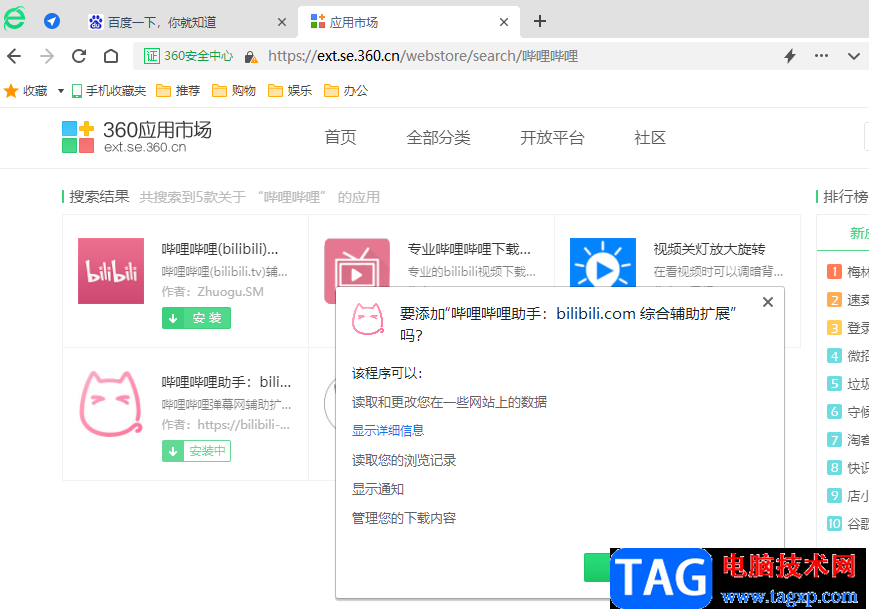
Task: Open 视频关灯放大旋转 app title
Action: (x=709, y=249)
